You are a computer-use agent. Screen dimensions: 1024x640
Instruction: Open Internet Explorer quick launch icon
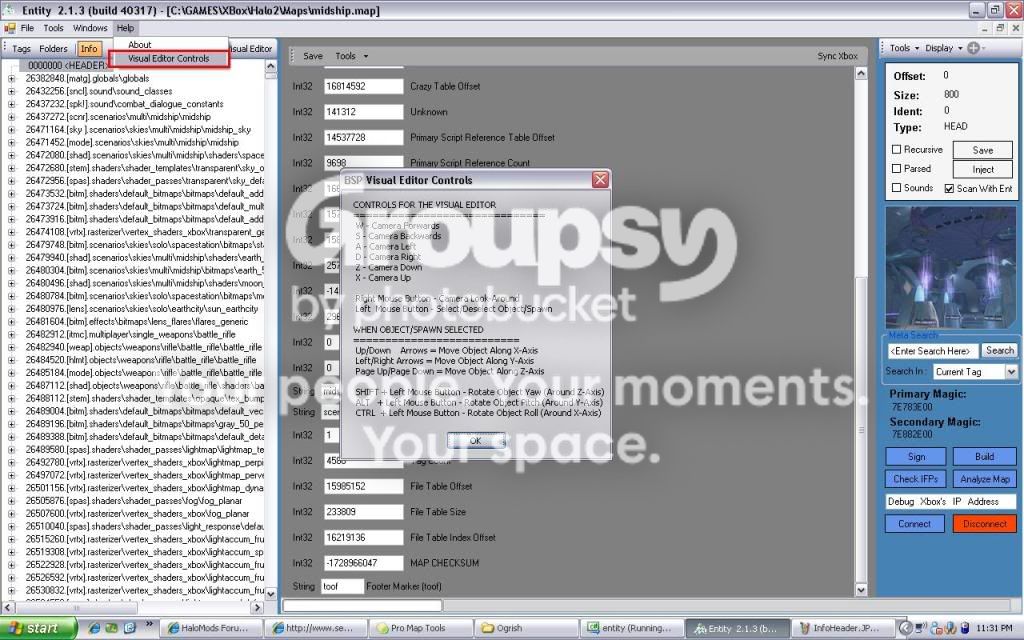tap(95, 628)
